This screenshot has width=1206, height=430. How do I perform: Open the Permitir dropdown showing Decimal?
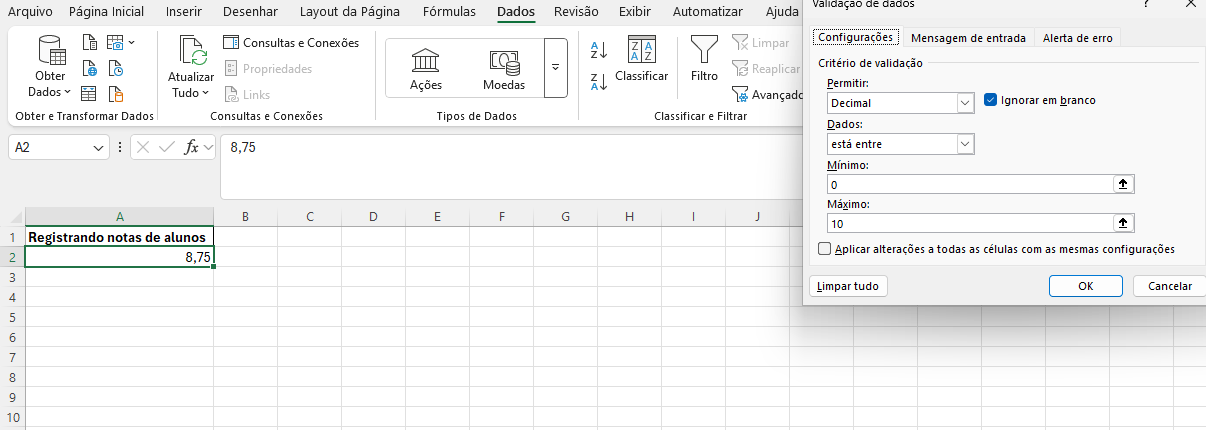tap(965, 103)
